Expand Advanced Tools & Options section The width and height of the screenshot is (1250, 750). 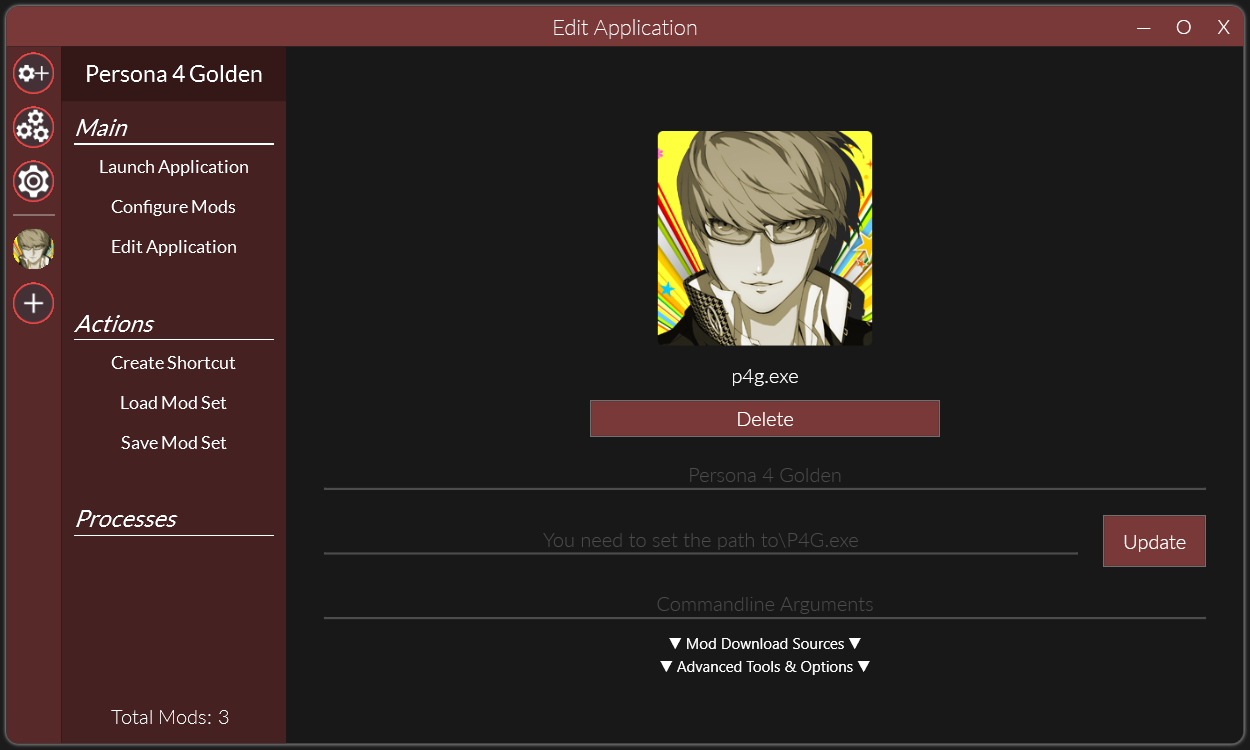765,667
